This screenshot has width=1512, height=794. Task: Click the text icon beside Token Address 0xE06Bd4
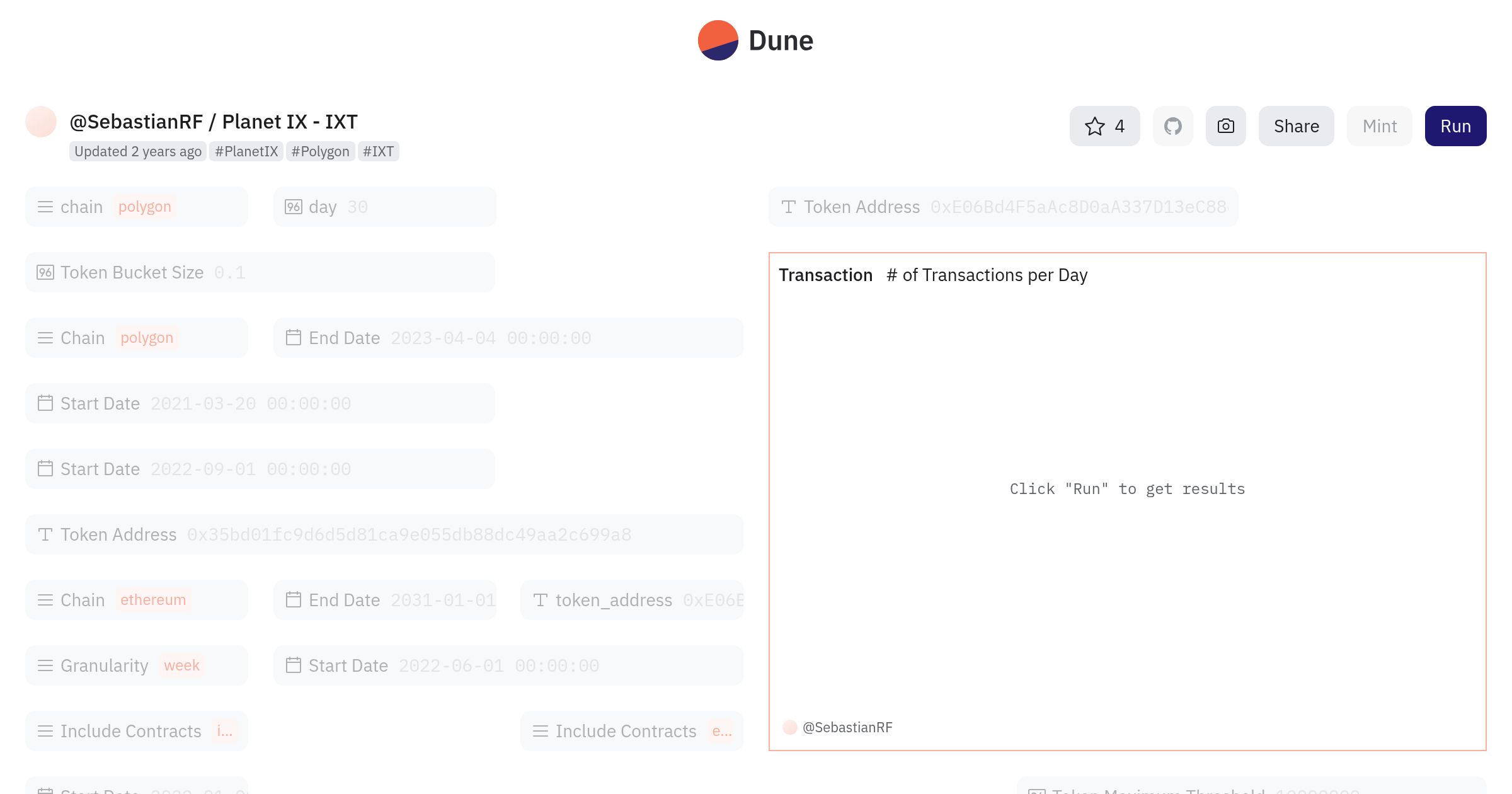coord(789,207)
